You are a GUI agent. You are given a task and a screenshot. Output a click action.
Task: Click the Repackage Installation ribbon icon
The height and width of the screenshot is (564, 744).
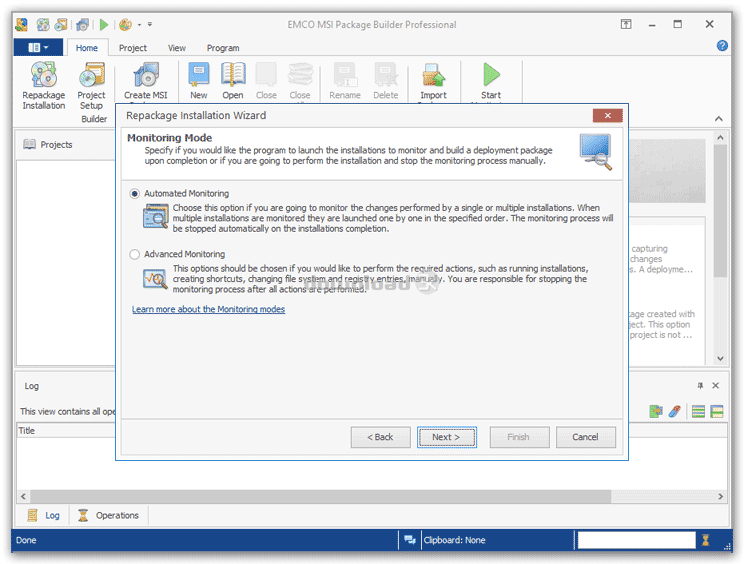coord(43,83)
